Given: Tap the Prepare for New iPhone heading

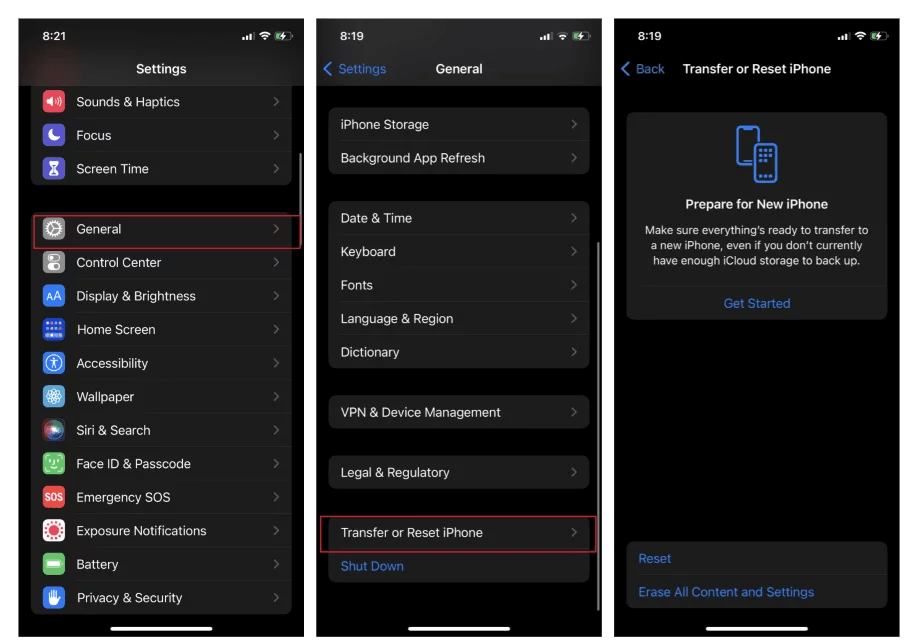Looking at the screenshot, I should 756,204.
